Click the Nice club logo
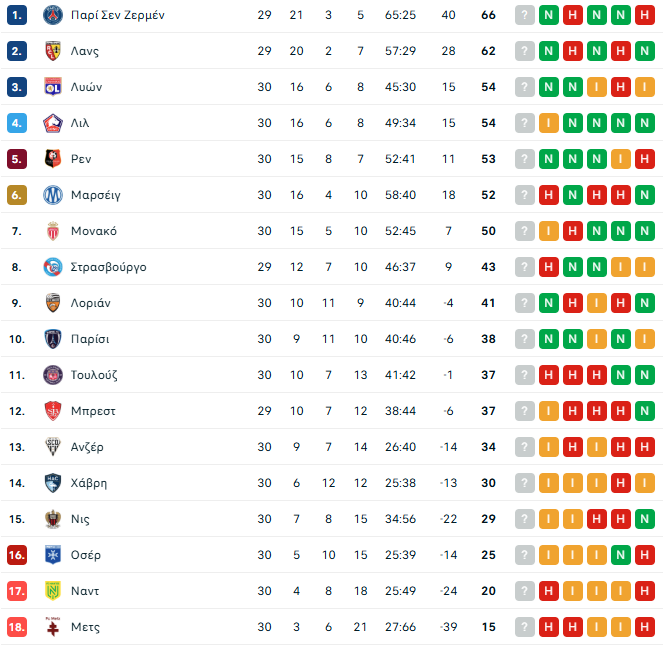663x646 pixels. click(53, 519)
